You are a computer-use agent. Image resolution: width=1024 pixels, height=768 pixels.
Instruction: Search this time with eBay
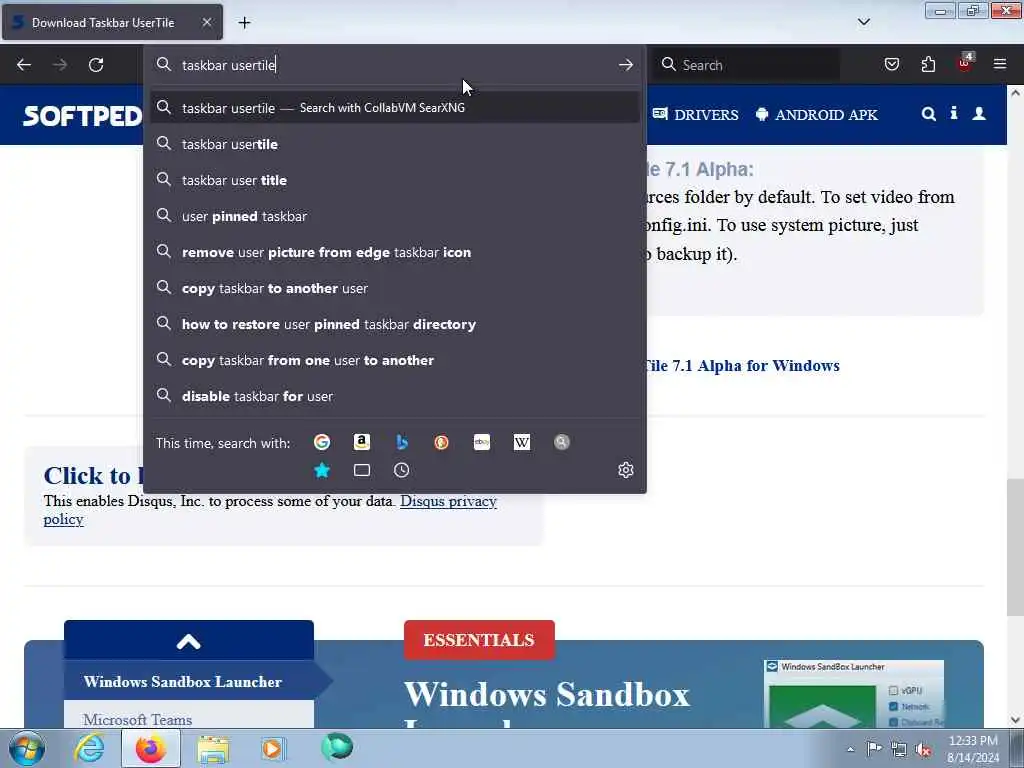coord(482,442)
